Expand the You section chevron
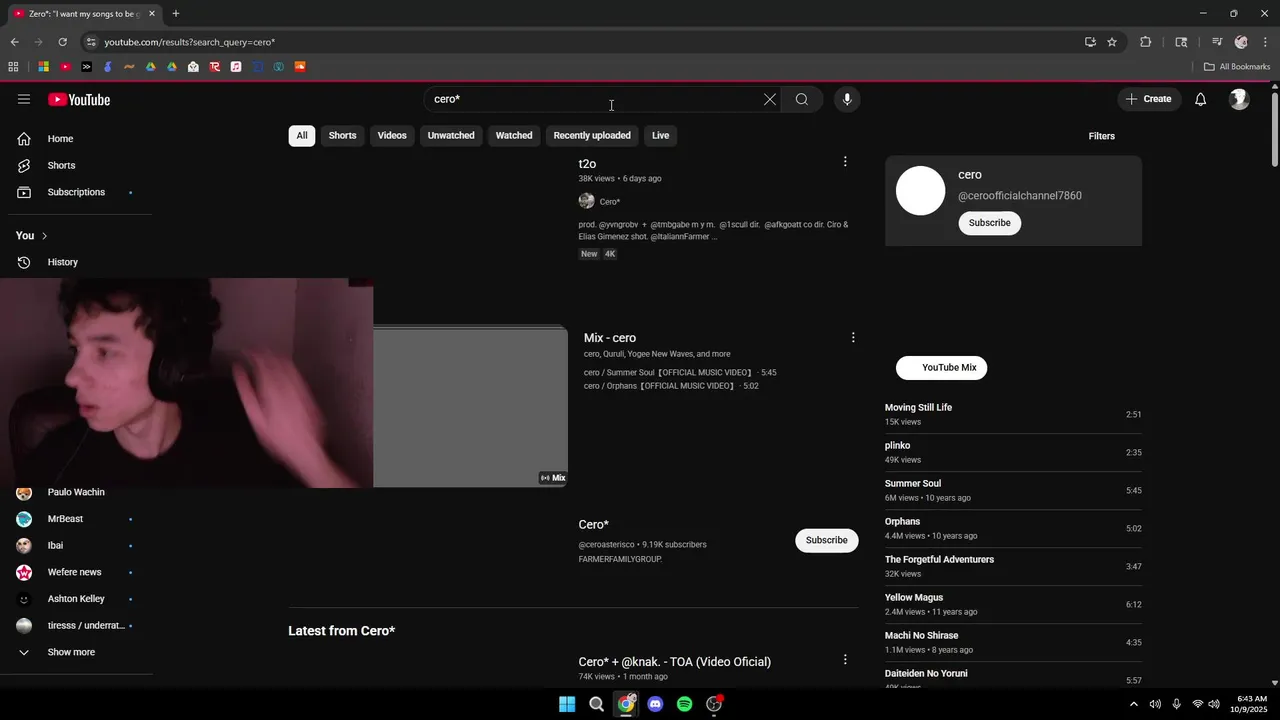1280x720 pixels. [x=44, y=236]
